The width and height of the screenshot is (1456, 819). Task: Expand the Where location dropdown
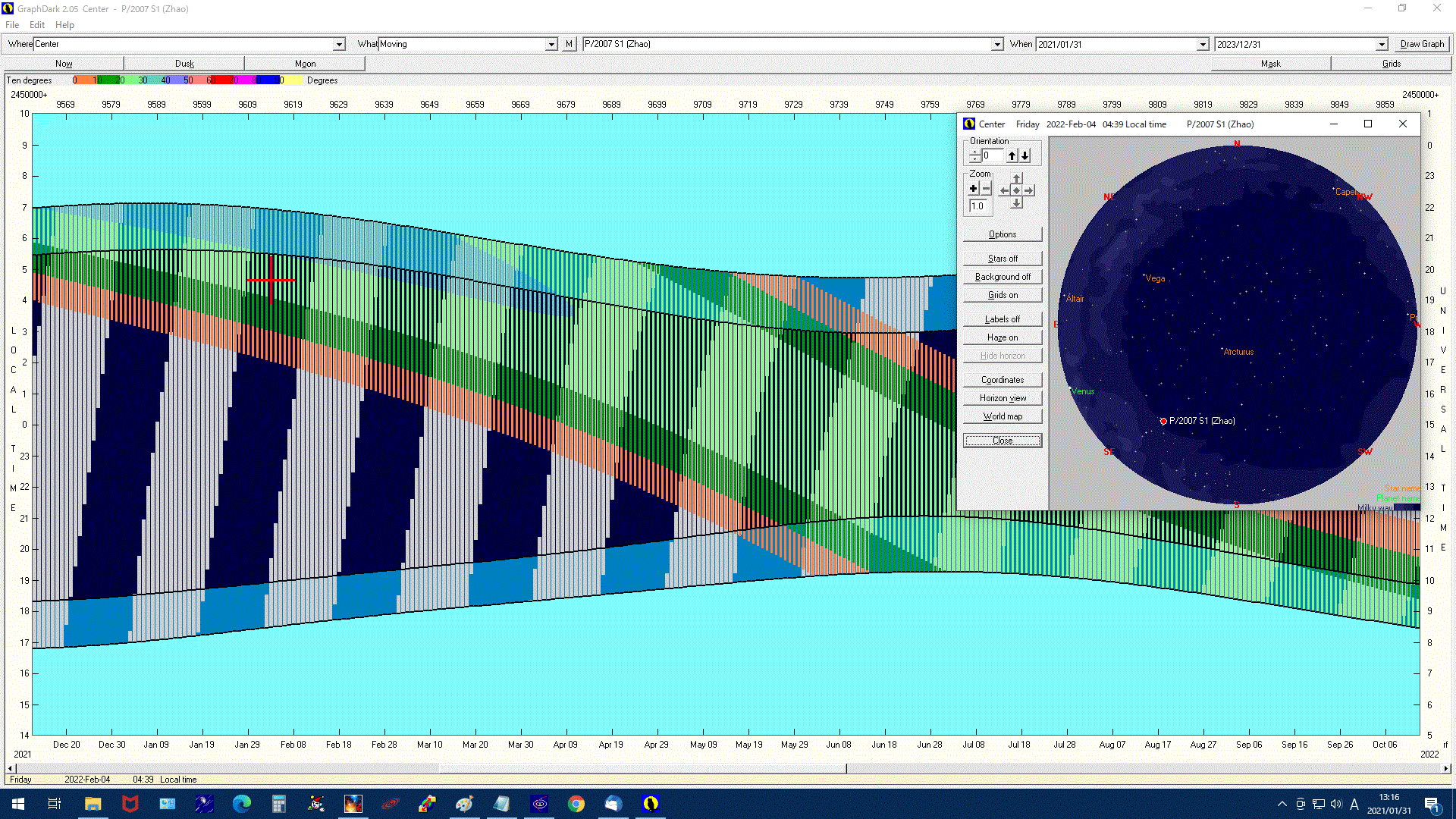tap(339, 45)
